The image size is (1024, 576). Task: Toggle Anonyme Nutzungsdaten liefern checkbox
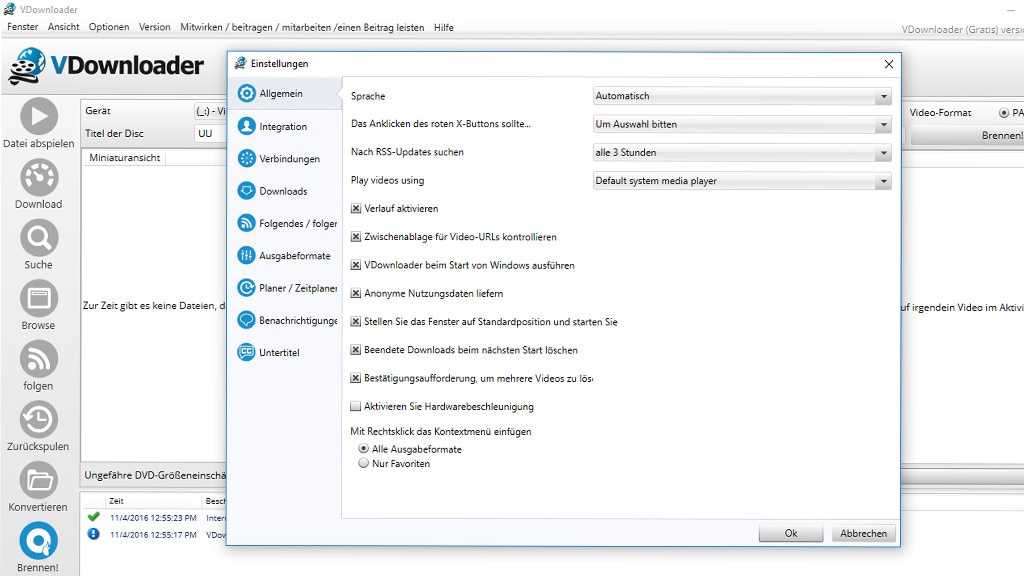point(356,293)
